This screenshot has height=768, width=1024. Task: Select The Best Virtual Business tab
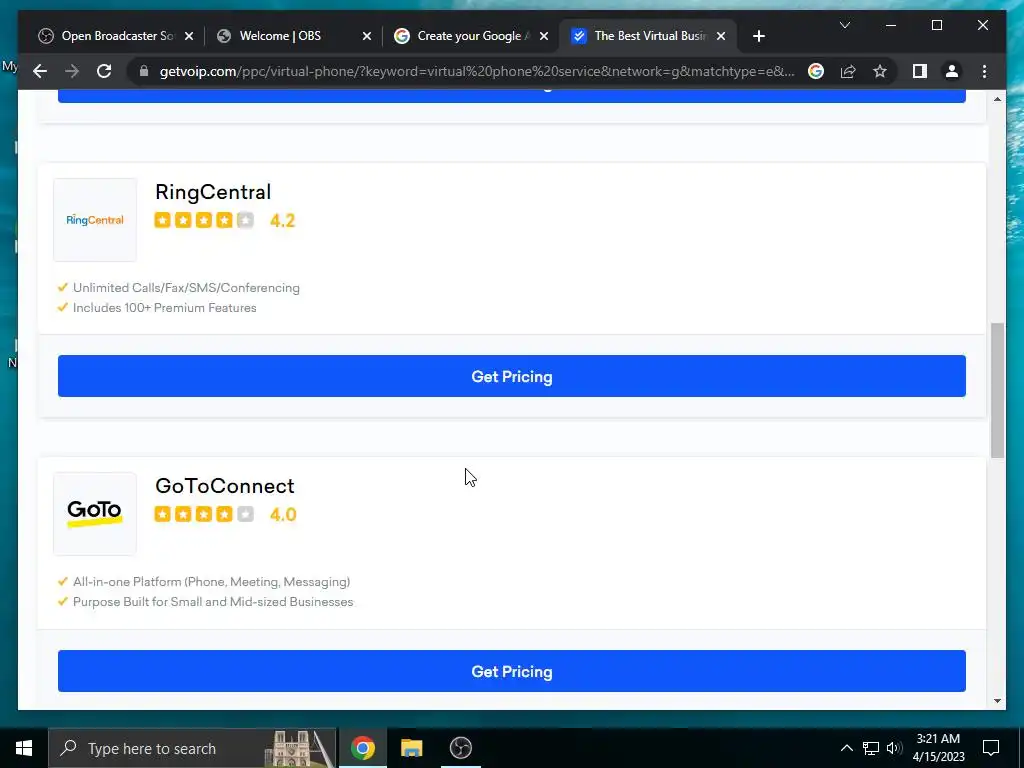pyautogui.click(x=650, y=36)
